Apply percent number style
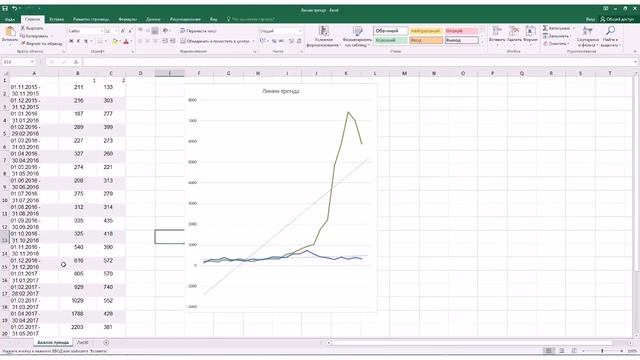640x360 pixels. (x=275, y=41)
